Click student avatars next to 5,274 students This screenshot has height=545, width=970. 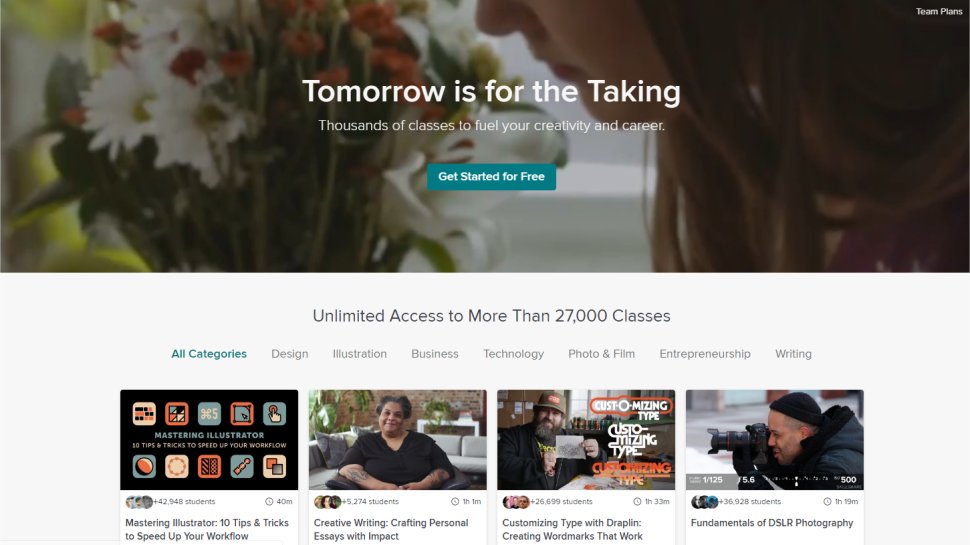327,502
